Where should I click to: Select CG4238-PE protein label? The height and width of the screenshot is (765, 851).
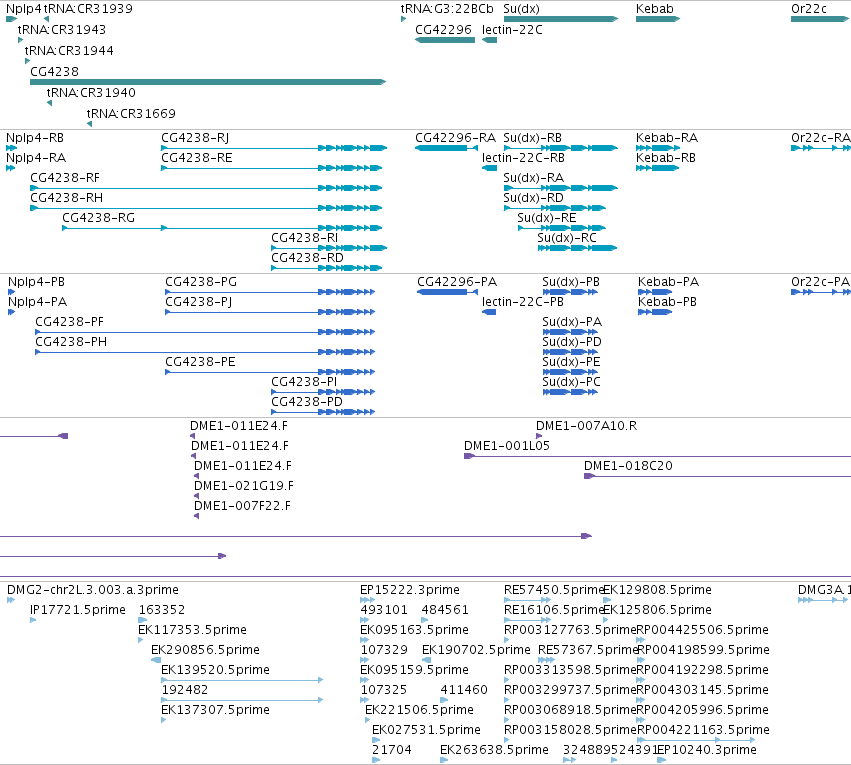tap(200, 362)
